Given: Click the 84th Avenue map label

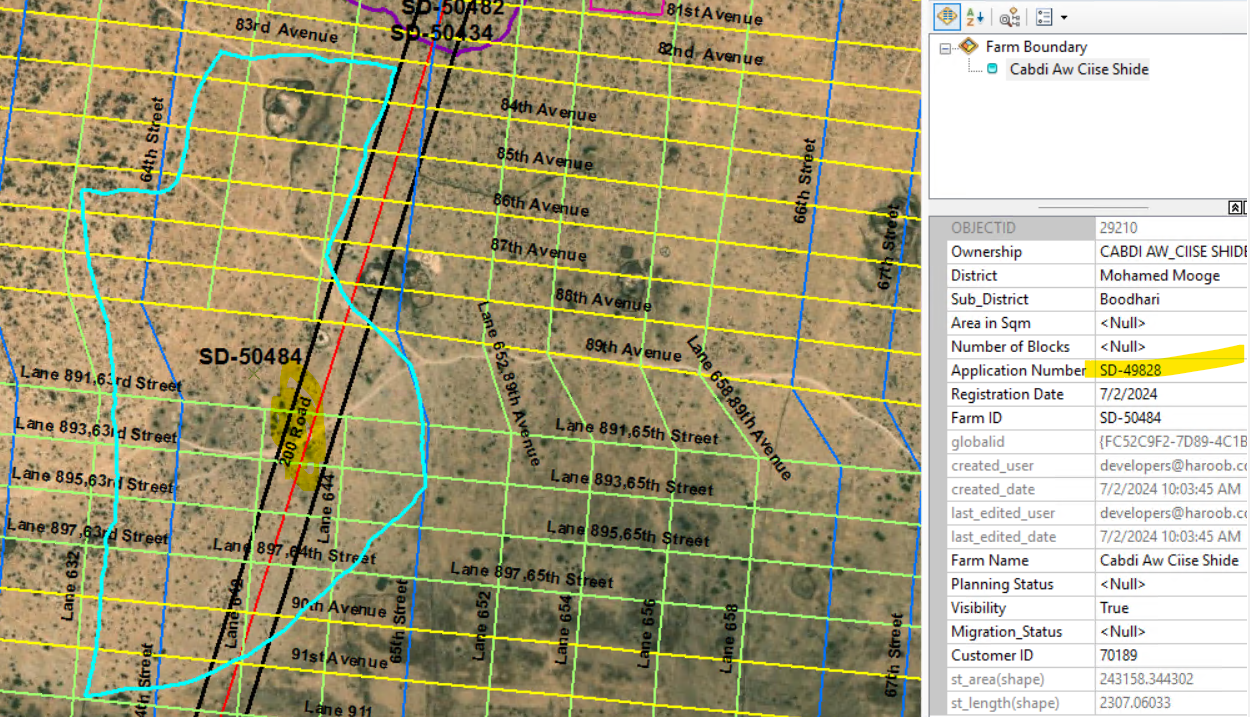Looking at the screenshot, I should tap(548, 109).
